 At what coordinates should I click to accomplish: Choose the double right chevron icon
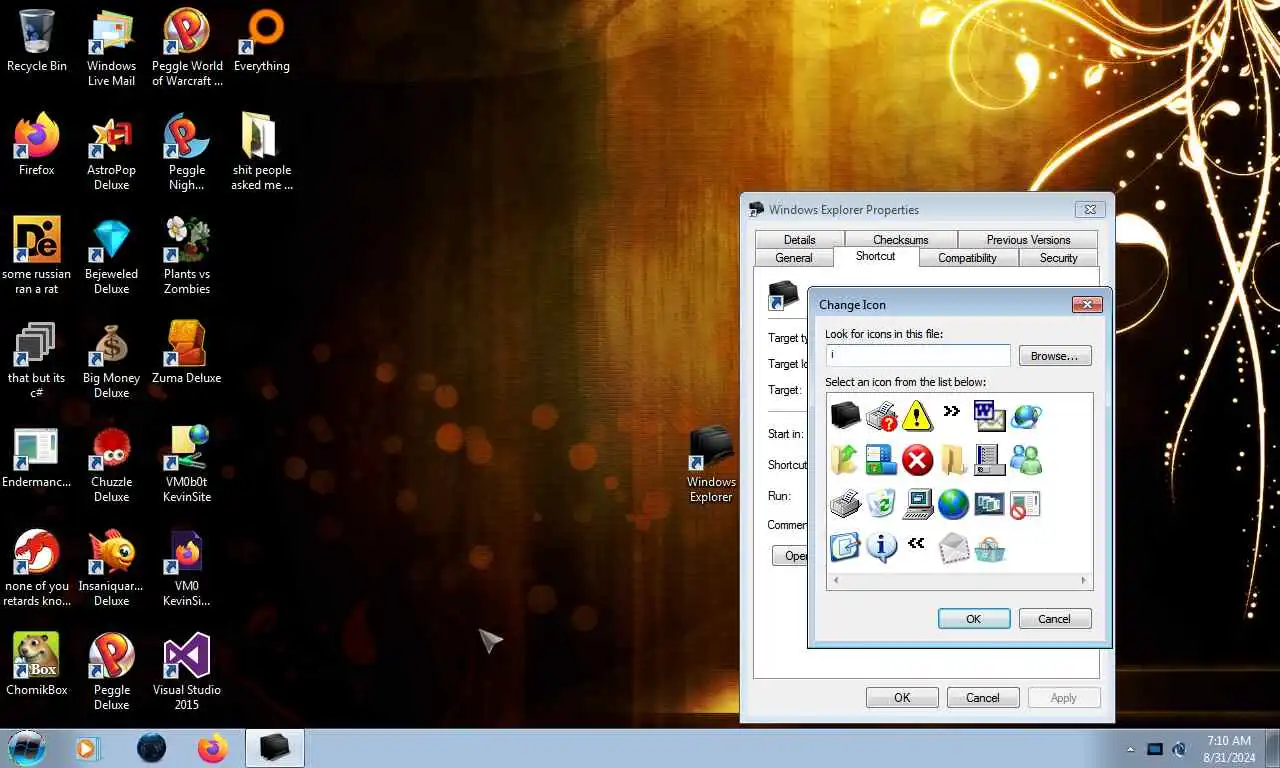point(951,411)
